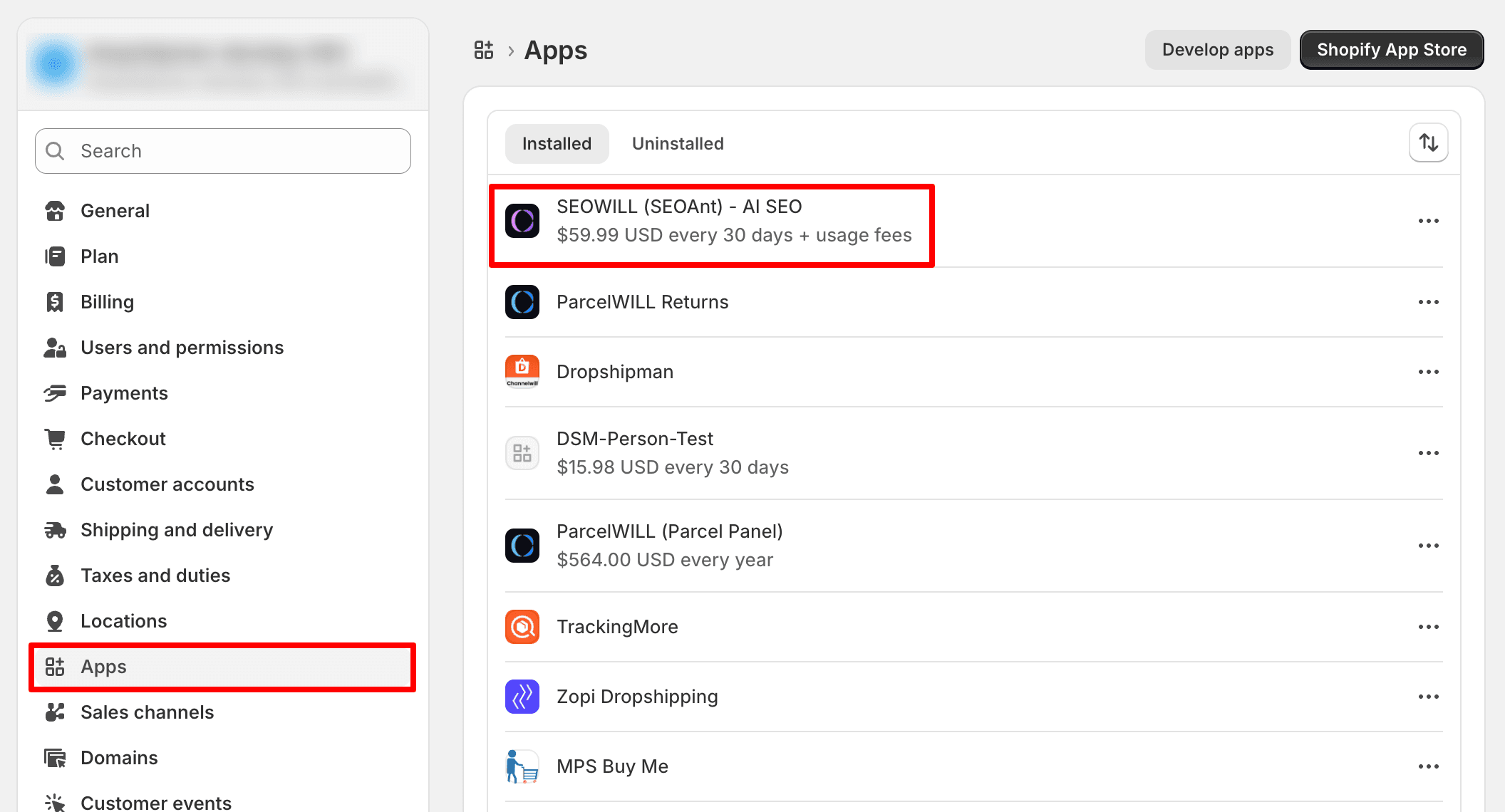Click the Billing receipt icon in sidebar
Image resolution: width=1505 pixels, height=812 pixels.
[x=55, y=302]
